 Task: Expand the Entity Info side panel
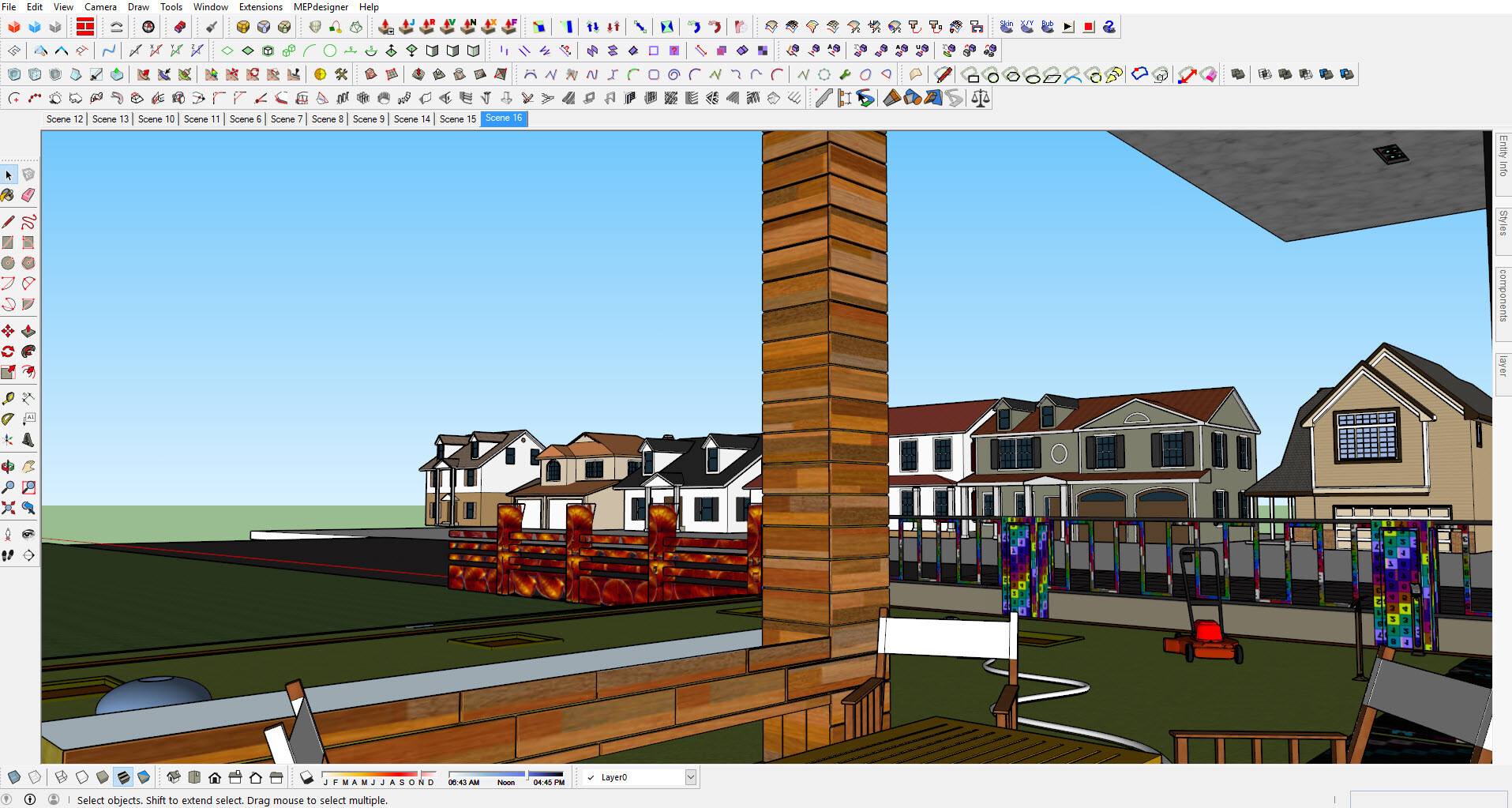(1503, 157)
